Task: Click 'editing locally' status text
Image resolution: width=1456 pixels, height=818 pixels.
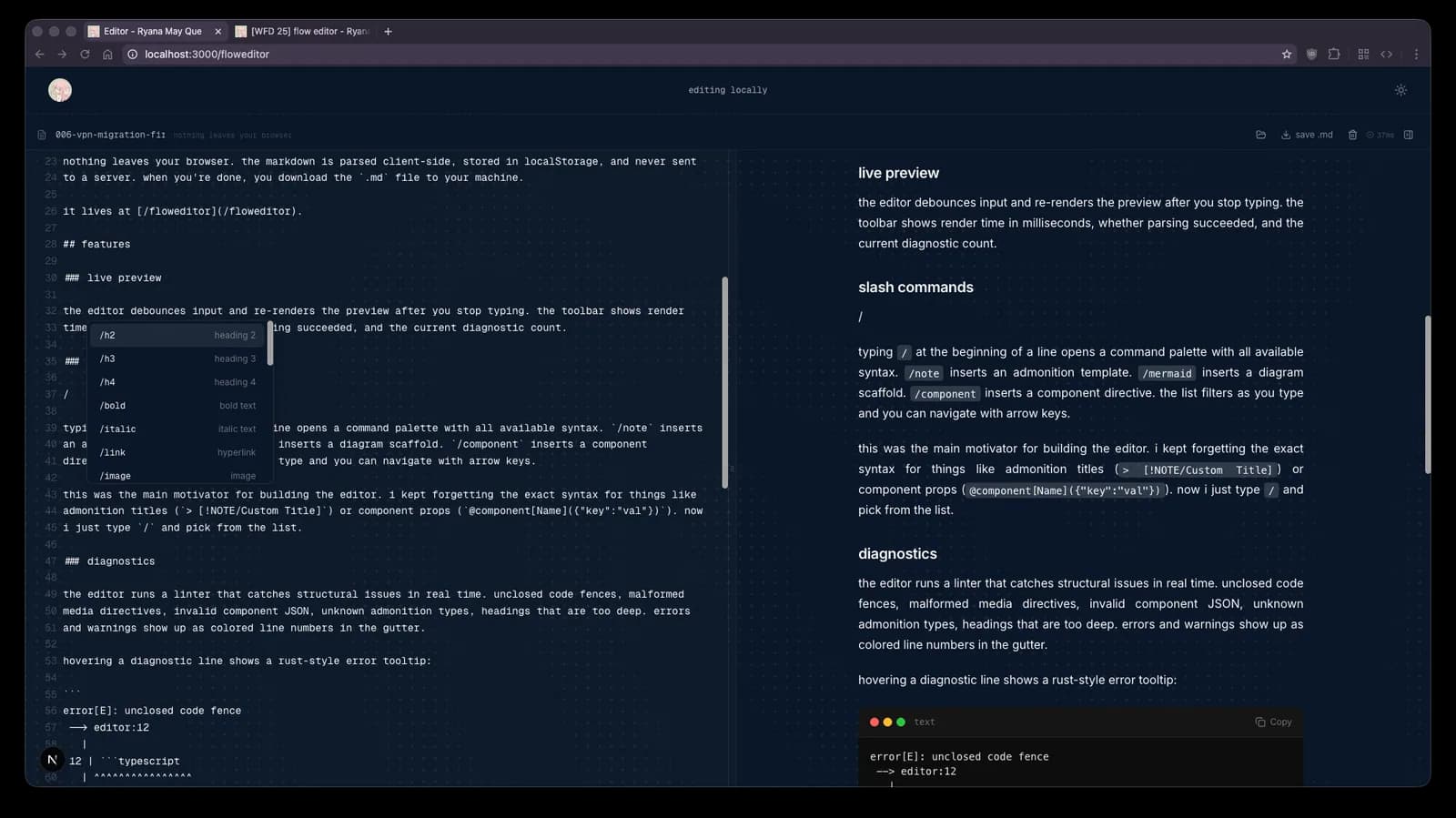Action: tap(728, 90)
